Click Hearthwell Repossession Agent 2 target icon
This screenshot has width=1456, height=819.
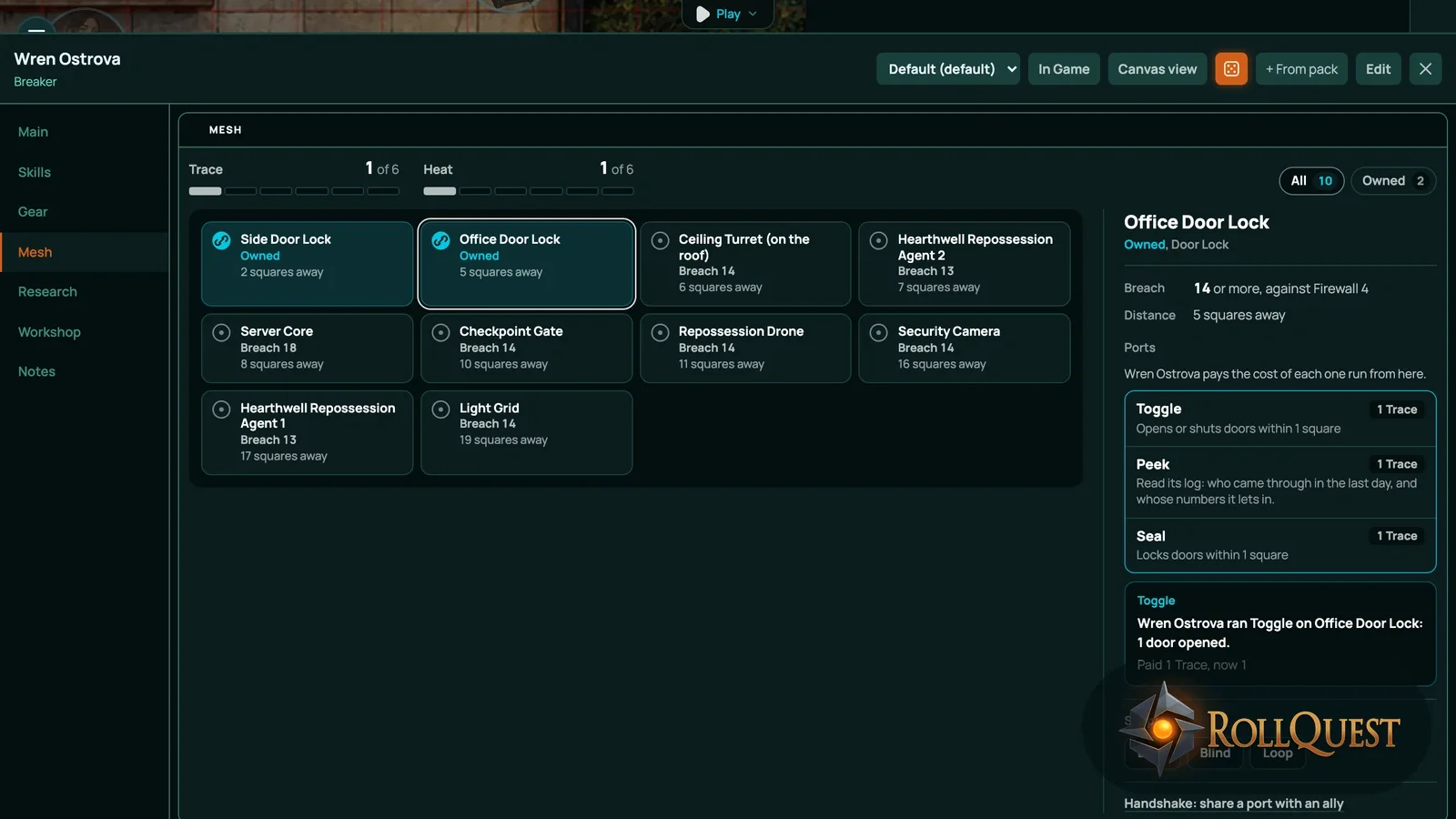pyautogui.click(x=878, y=240)
